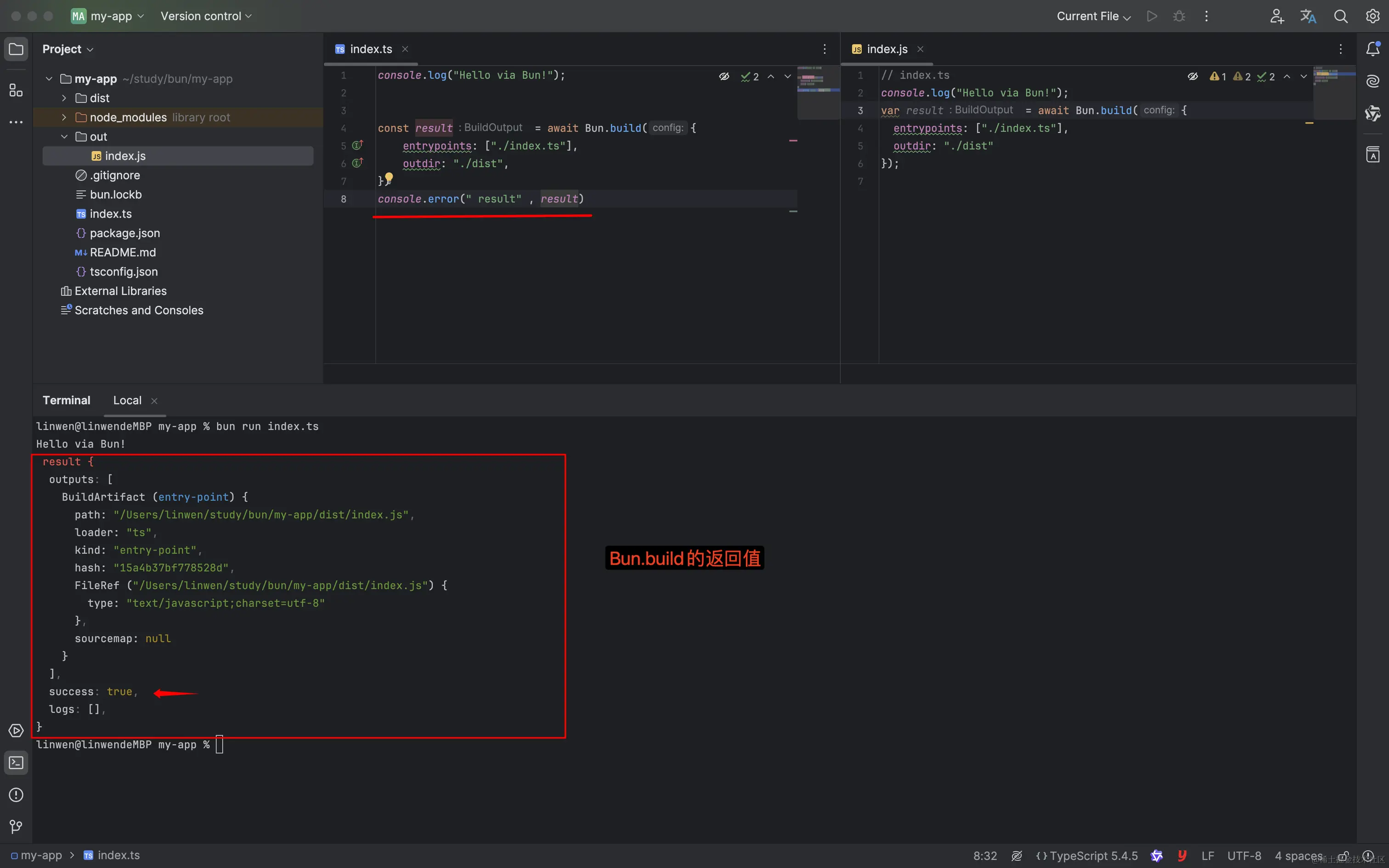The width and height of the screenshot is (1389, 868).
Task: Collapse the out folder
Action: coord(64,137)
